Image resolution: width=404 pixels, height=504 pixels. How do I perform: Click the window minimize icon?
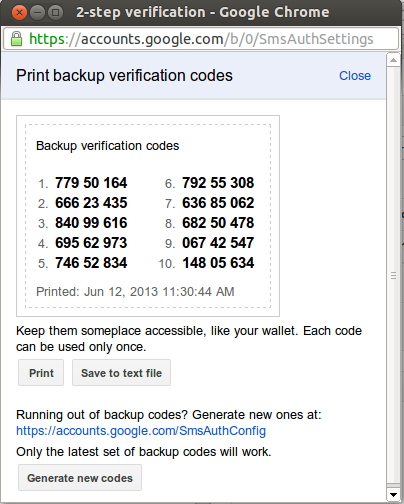tap(38, 13)
